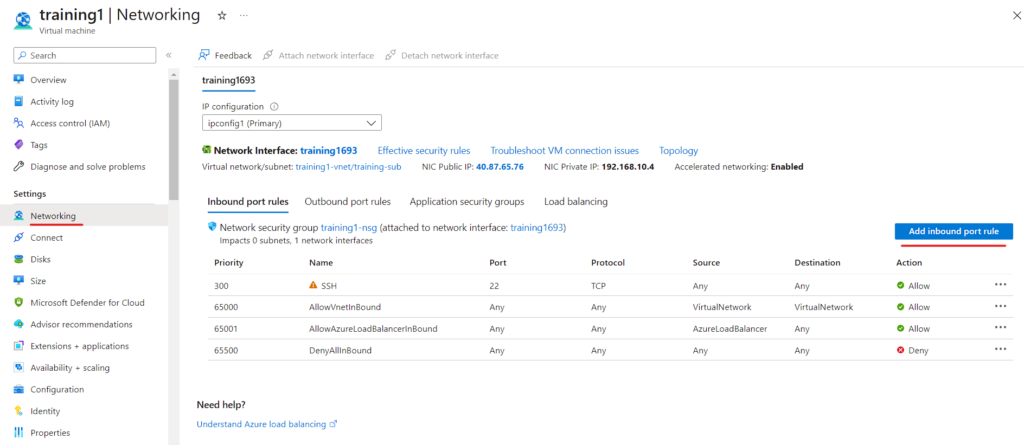Click the favorite star icon beside title

tap(221, 16)
